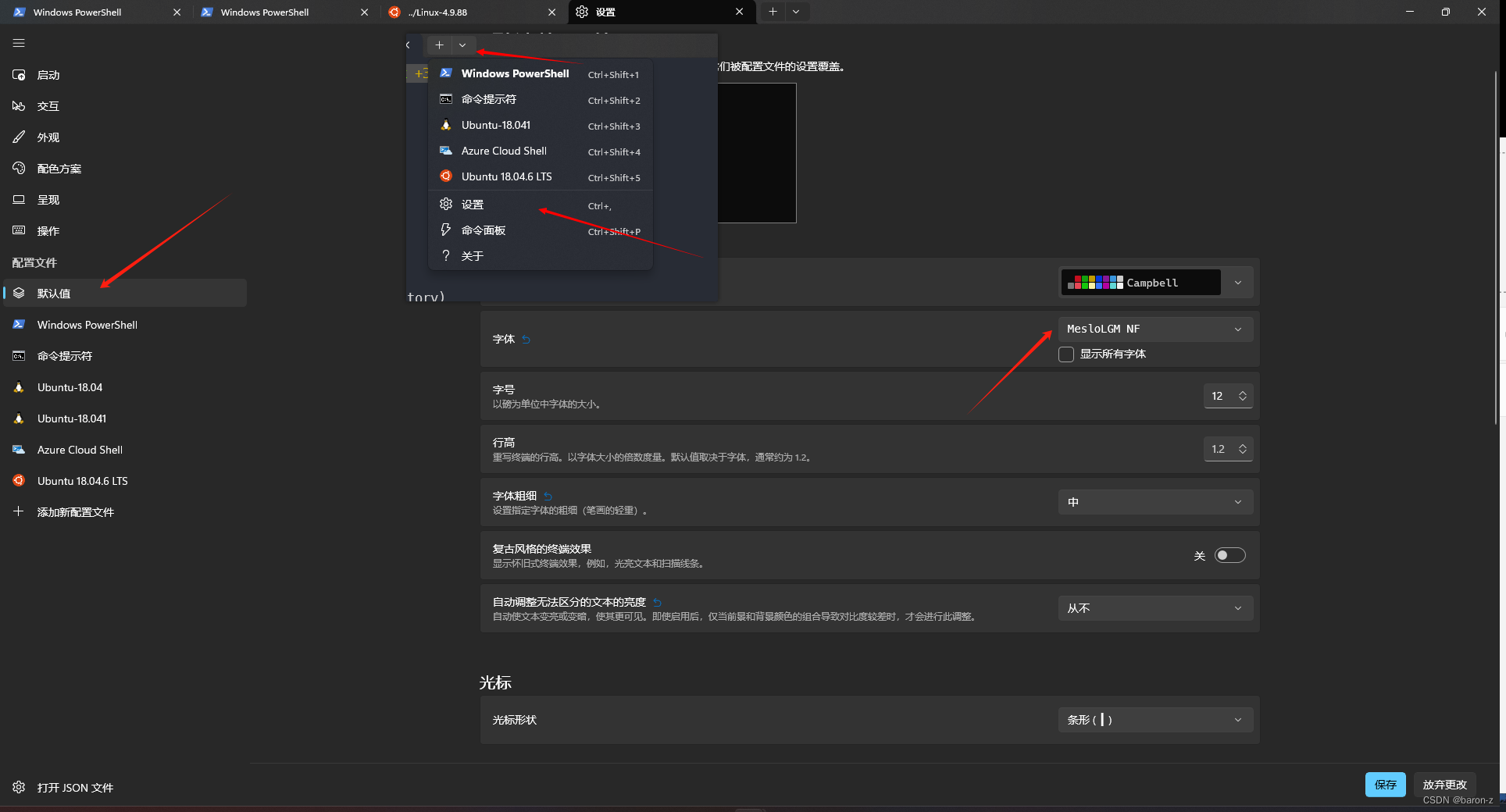Click 添加新配置文件 plus icon
The width and height of the screenshot is (1506, 812).
tap(19, 511)
